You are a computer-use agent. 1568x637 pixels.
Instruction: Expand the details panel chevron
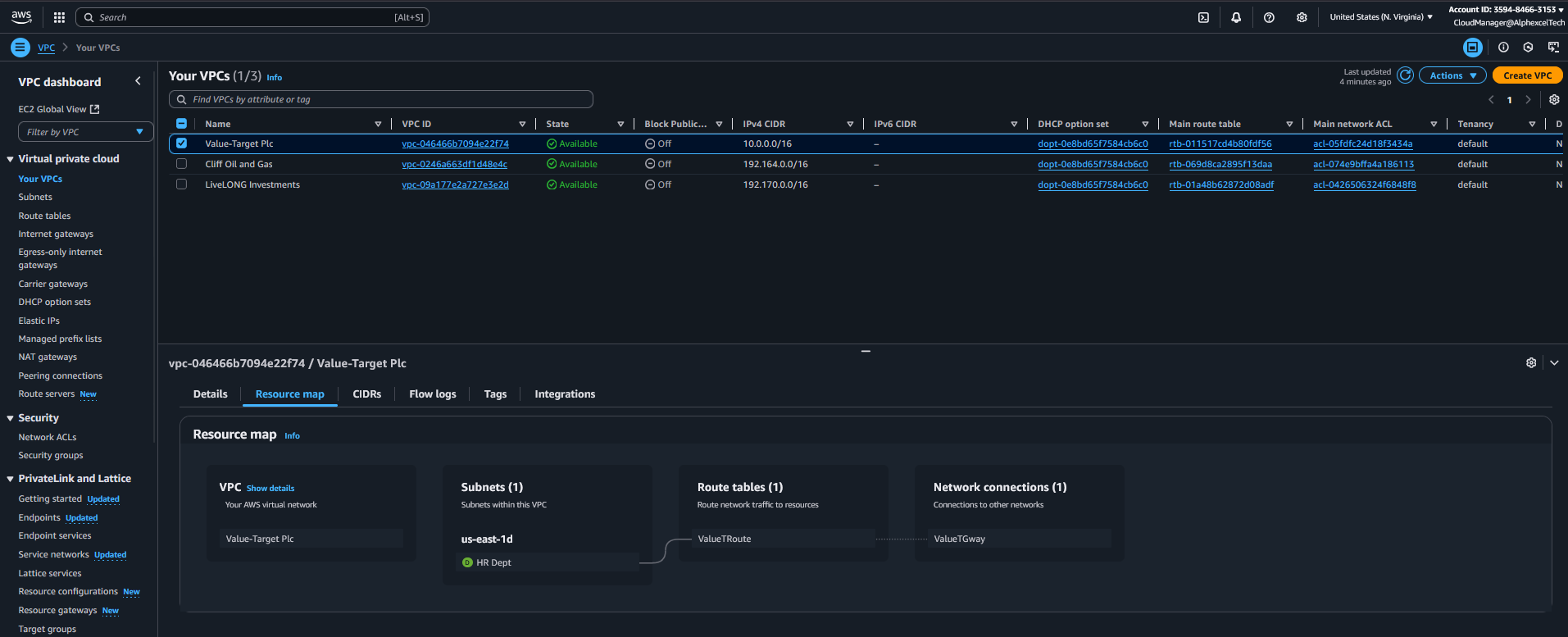pyautogui.click(x=1554, y=362)
